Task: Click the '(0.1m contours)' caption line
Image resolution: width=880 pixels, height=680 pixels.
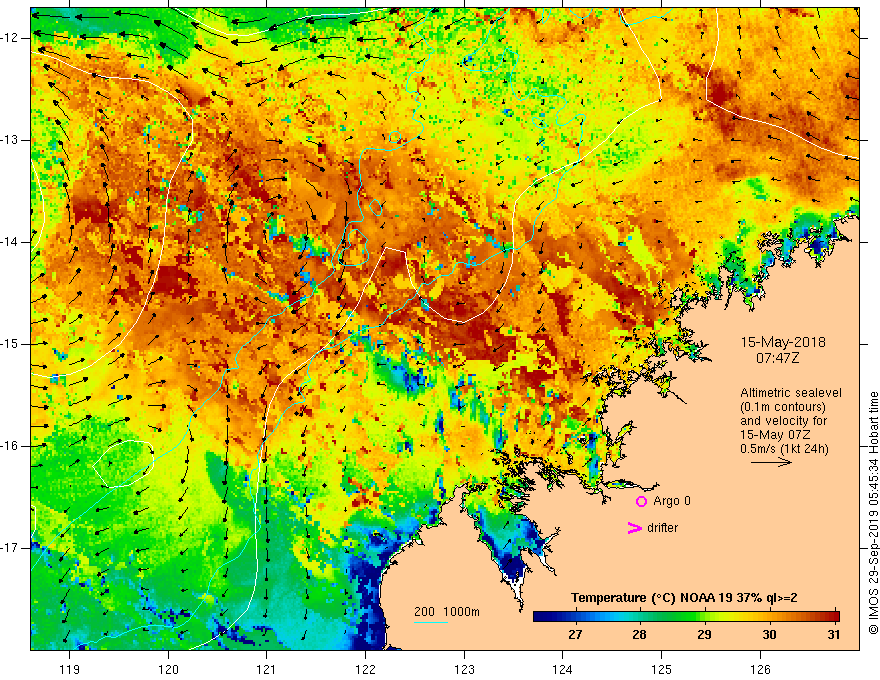Action: coord(782,407)
